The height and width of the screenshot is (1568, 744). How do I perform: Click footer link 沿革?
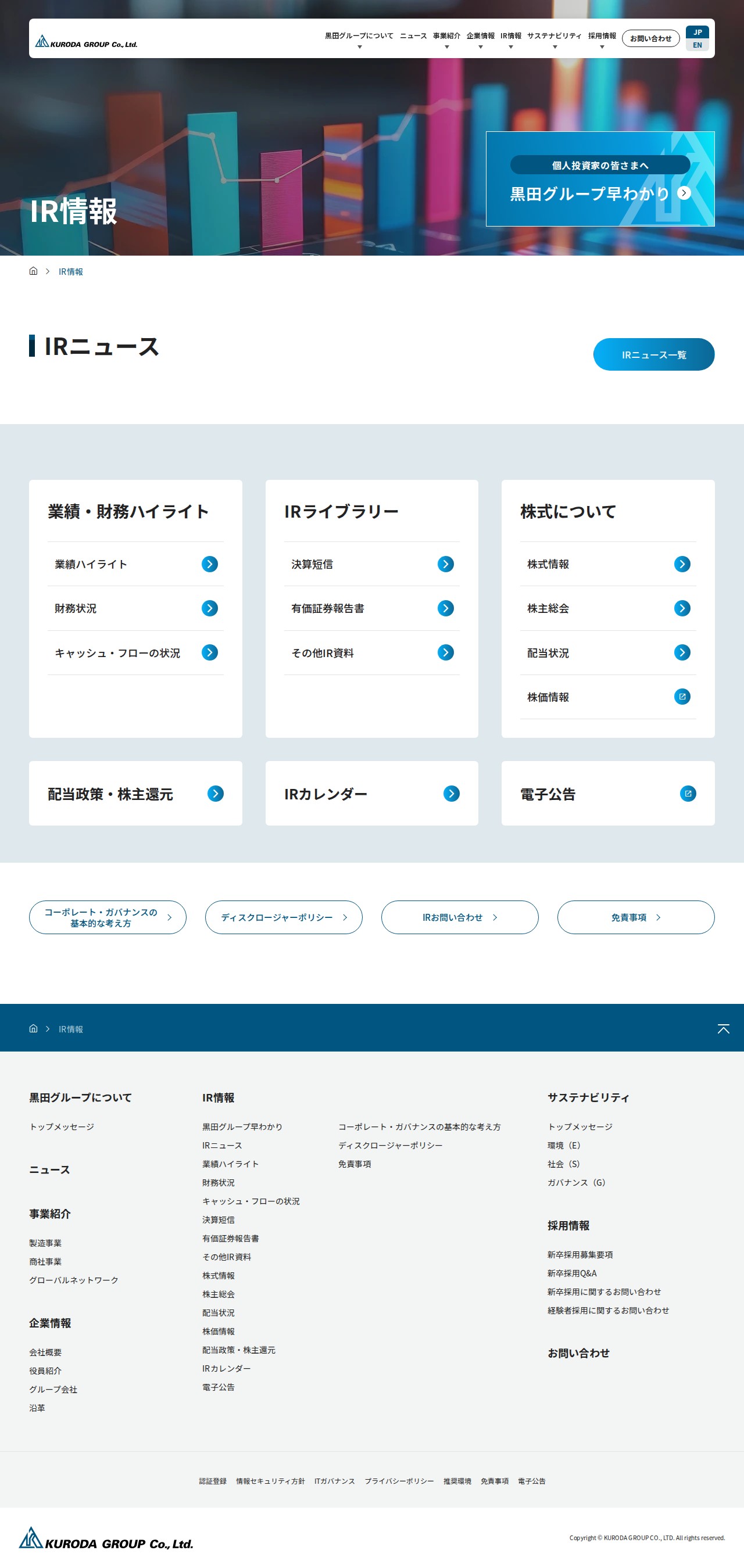click(x=37, y=1408)
